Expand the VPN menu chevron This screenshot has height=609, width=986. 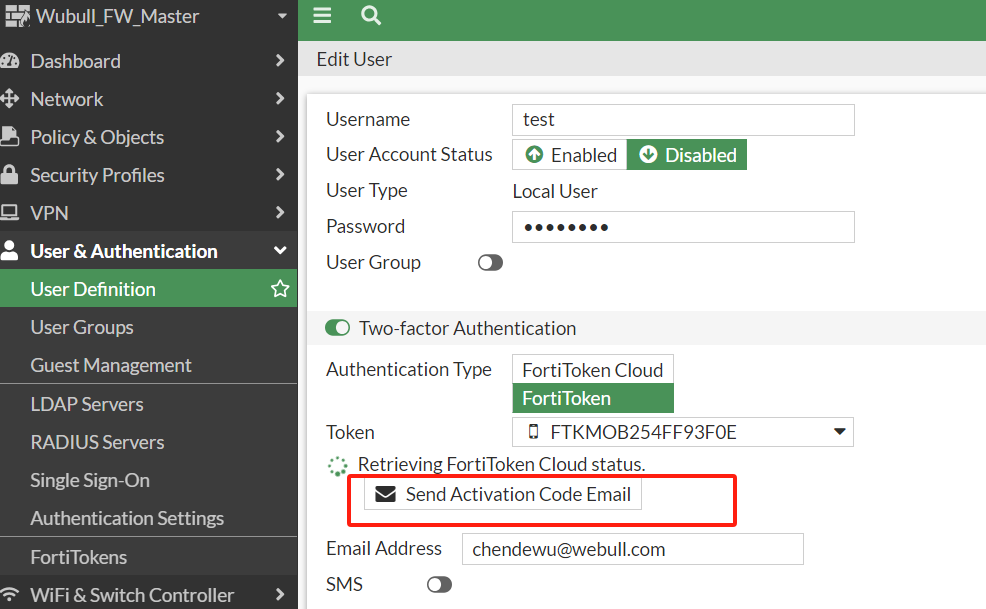280,213
